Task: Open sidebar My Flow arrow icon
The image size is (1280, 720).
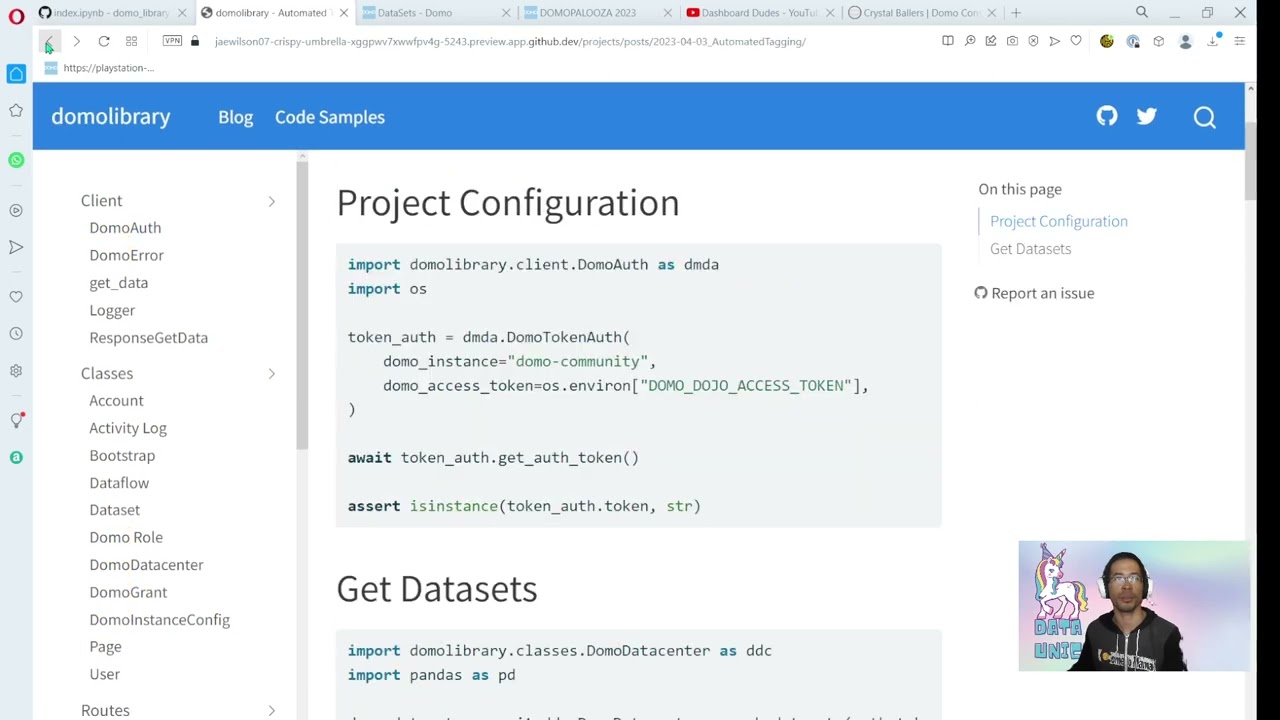Action: [x=16, y=247]
